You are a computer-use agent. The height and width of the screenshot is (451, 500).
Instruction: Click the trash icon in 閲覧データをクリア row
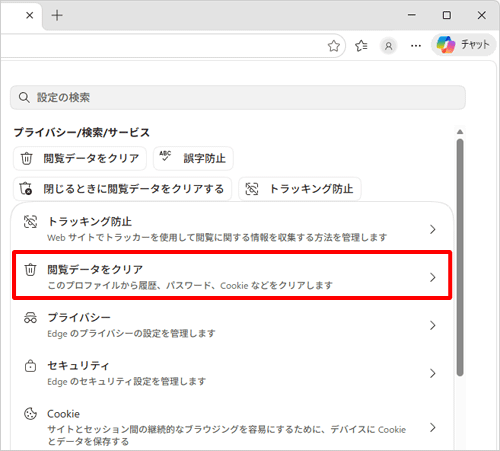point(30,270)
